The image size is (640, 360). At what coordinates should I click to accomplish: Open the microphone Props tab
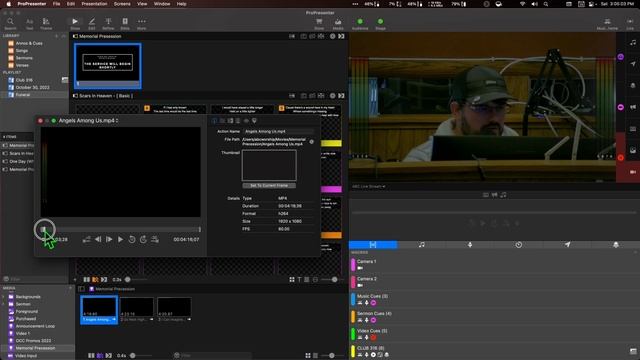point(470,244)
